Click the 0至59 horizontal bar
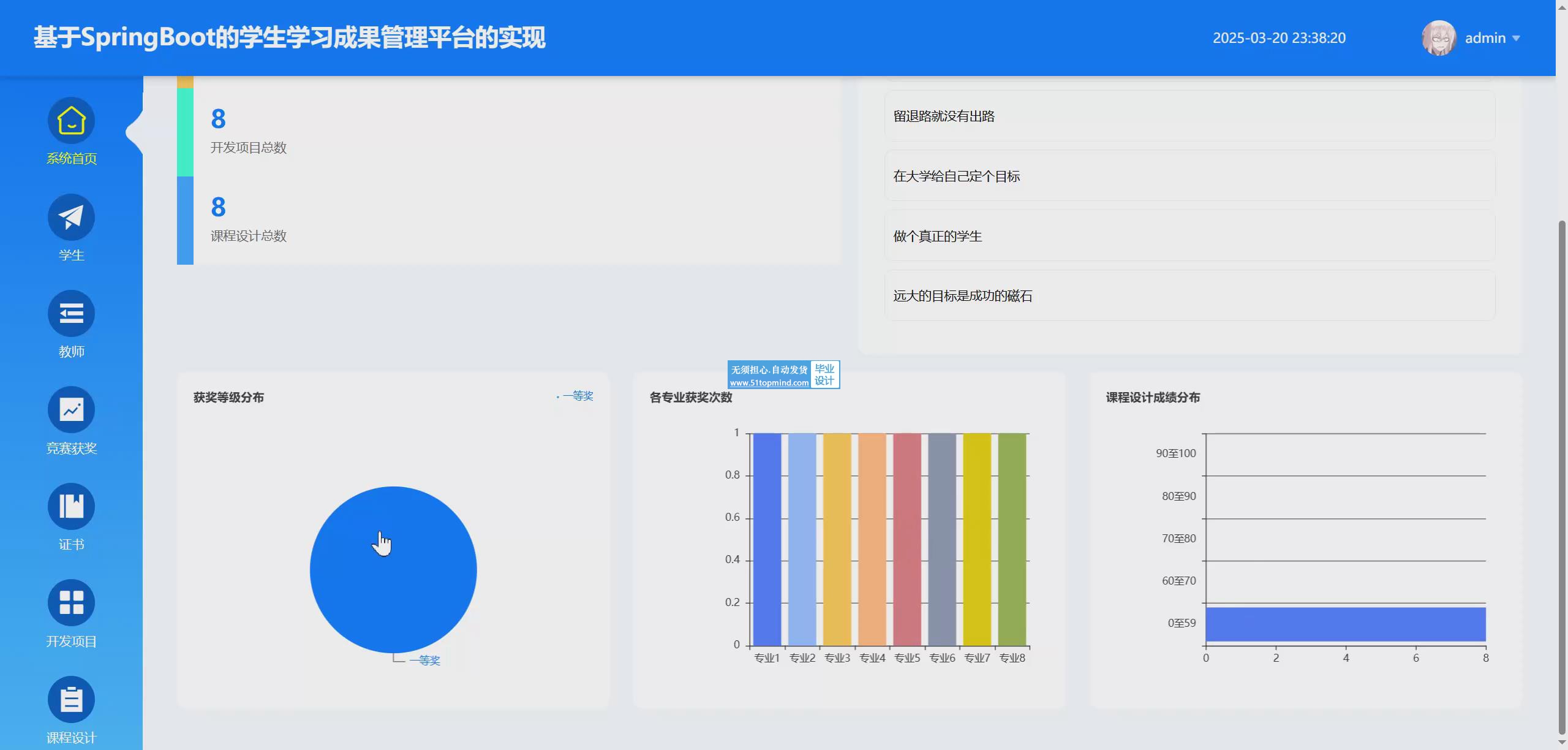Image resolution: width=1568 pixels, height=750 pixels. pyautogui.click(x=1345, y=624)
